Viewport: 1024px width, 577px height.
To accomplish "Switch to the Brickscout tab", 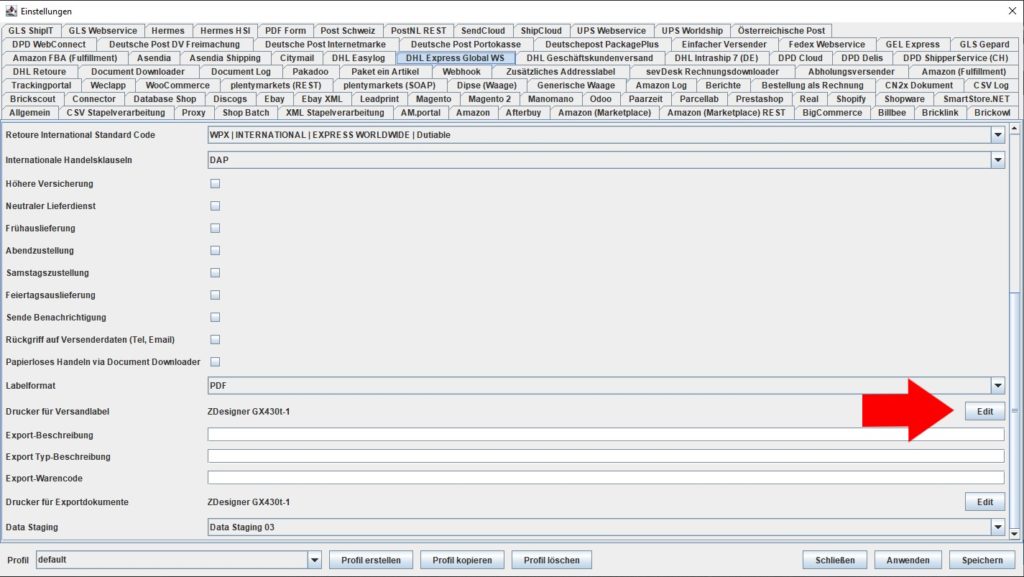I will (33, 99).
